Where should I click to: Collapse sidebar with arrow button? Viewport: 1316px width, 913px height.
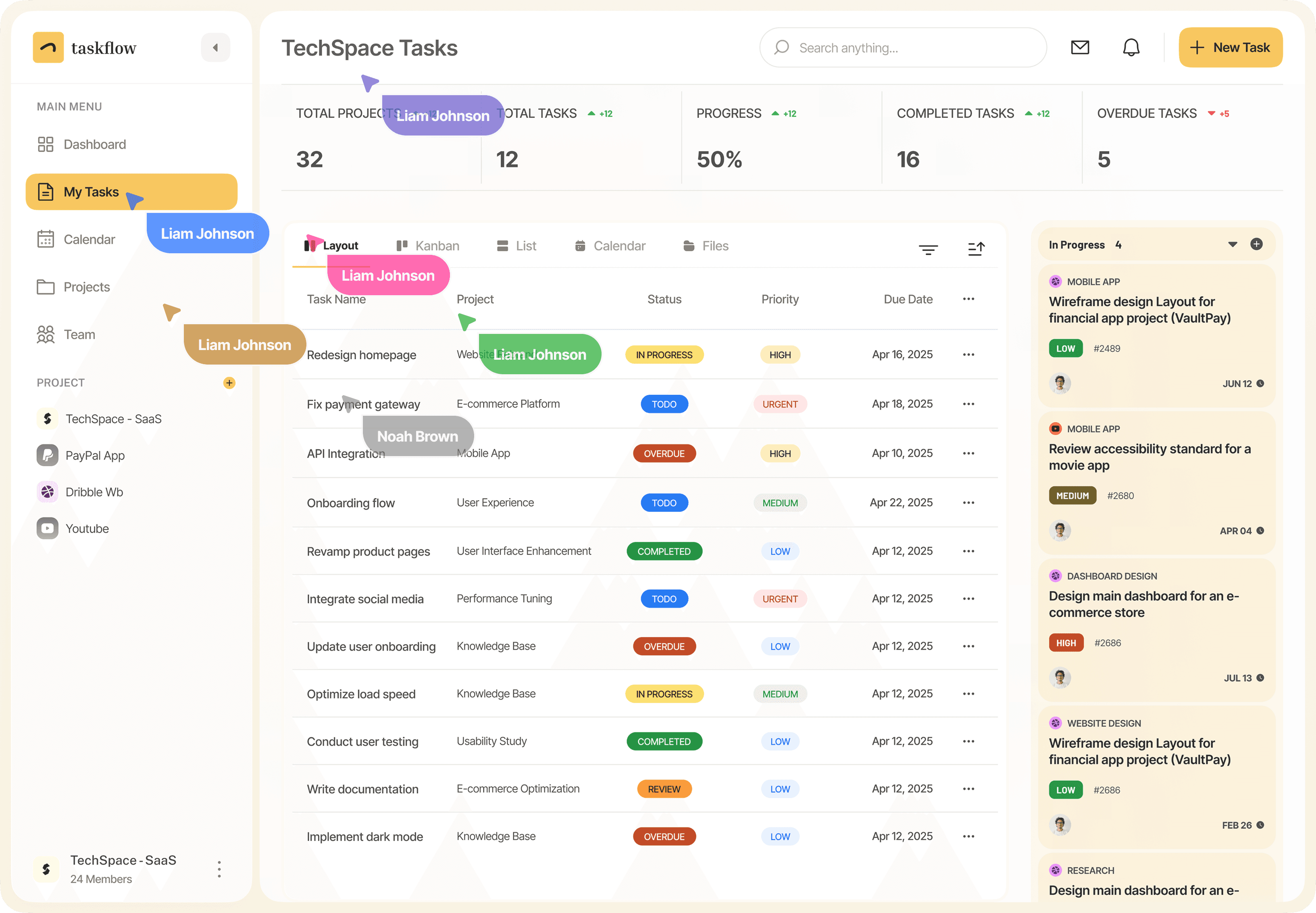click(215, 48)
